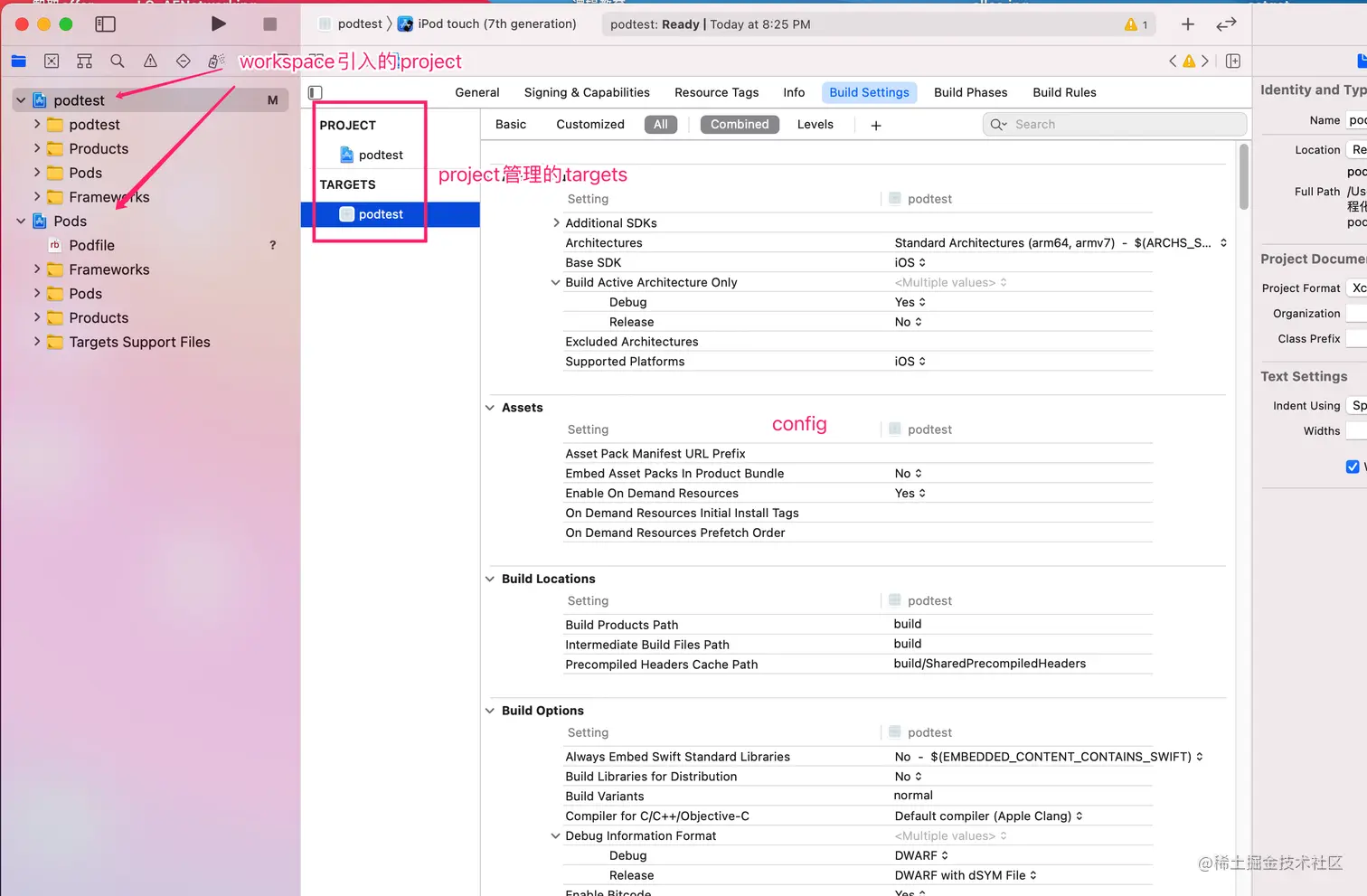Image resolution: width=1367 pixels, height=896 pixels.
Task: Open the test navigator diamond icon
Action: (x=184, y=61)
